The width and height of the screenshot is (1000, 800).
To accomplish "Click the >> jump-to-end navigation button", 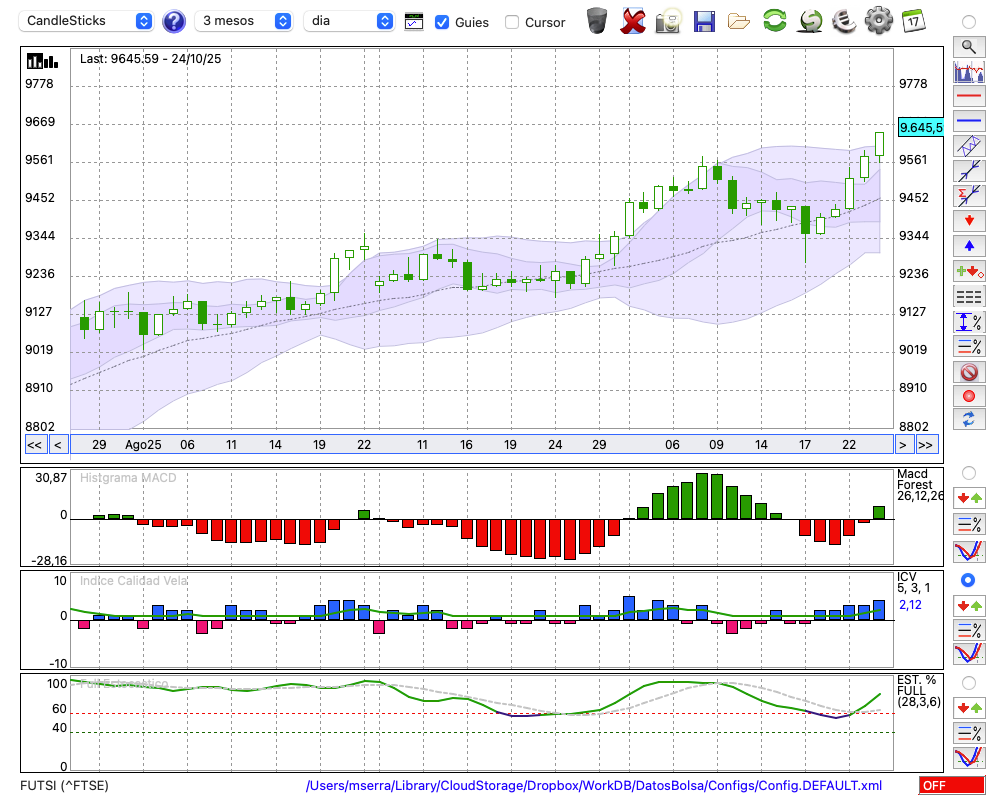I will tap(927, 444).
